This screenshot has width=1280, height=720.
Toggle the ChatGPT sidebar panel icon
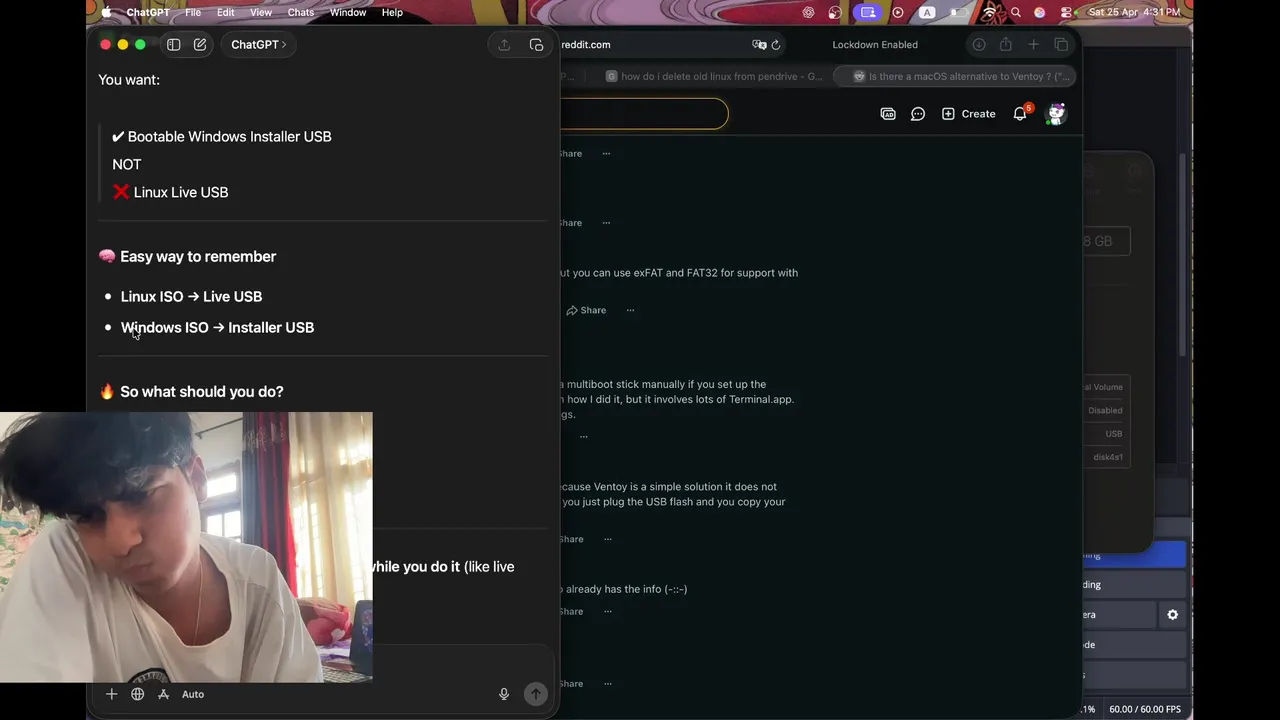tap(174, 44)
